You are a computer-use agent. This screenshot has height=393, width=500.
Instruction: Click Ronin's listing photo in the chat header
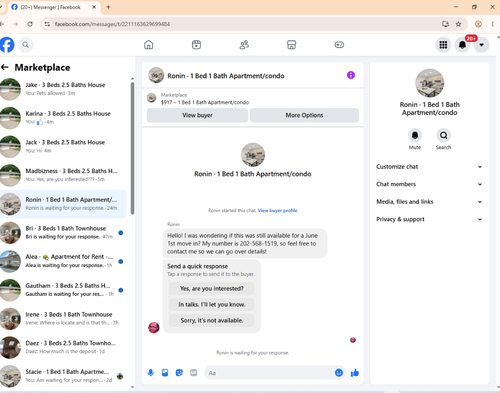156,75
